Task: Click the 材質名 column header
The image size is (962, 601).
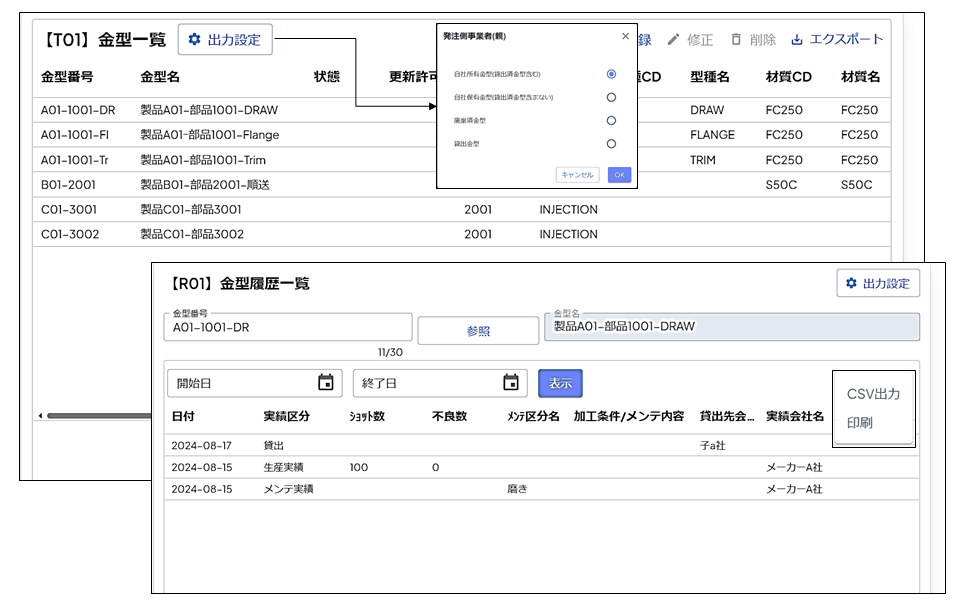Action: pyautogui.click(x=860, y=77)
